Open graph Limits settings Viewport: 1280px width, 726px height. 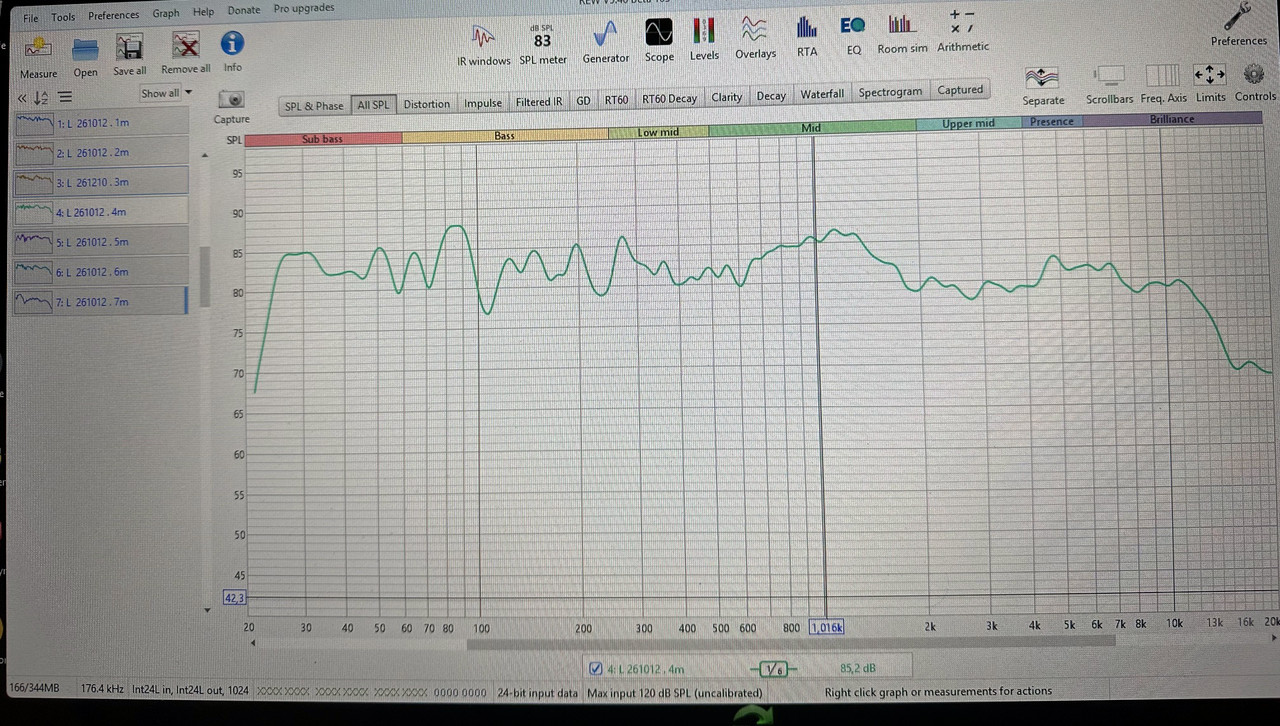tap(1210, 83)
